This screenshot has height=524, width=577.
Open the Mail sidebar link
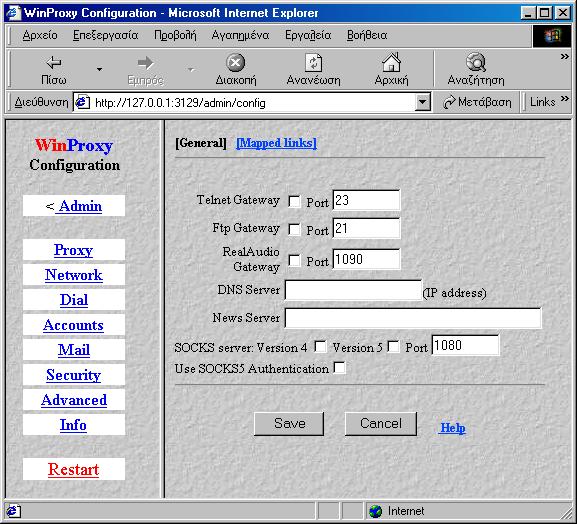[x=74, y=350]
